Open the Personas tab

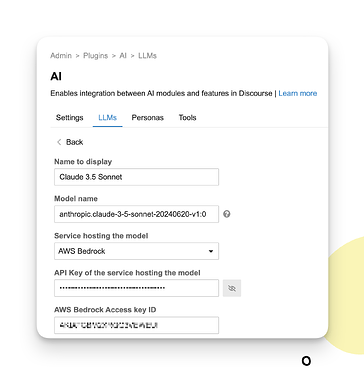pyautogui.click(x=148, y=118)
